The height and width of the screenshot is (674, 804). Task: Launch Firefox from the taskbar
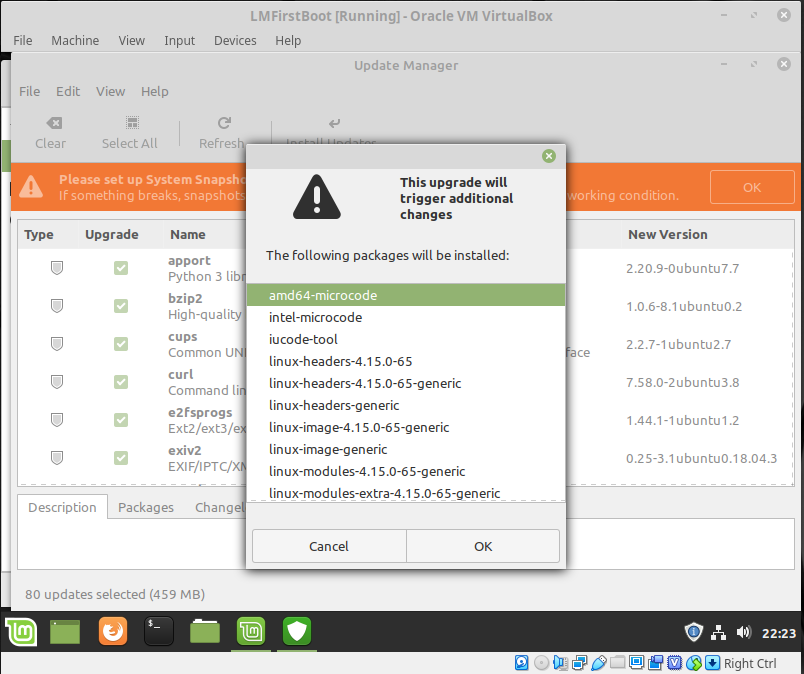[x=113, y=631]
